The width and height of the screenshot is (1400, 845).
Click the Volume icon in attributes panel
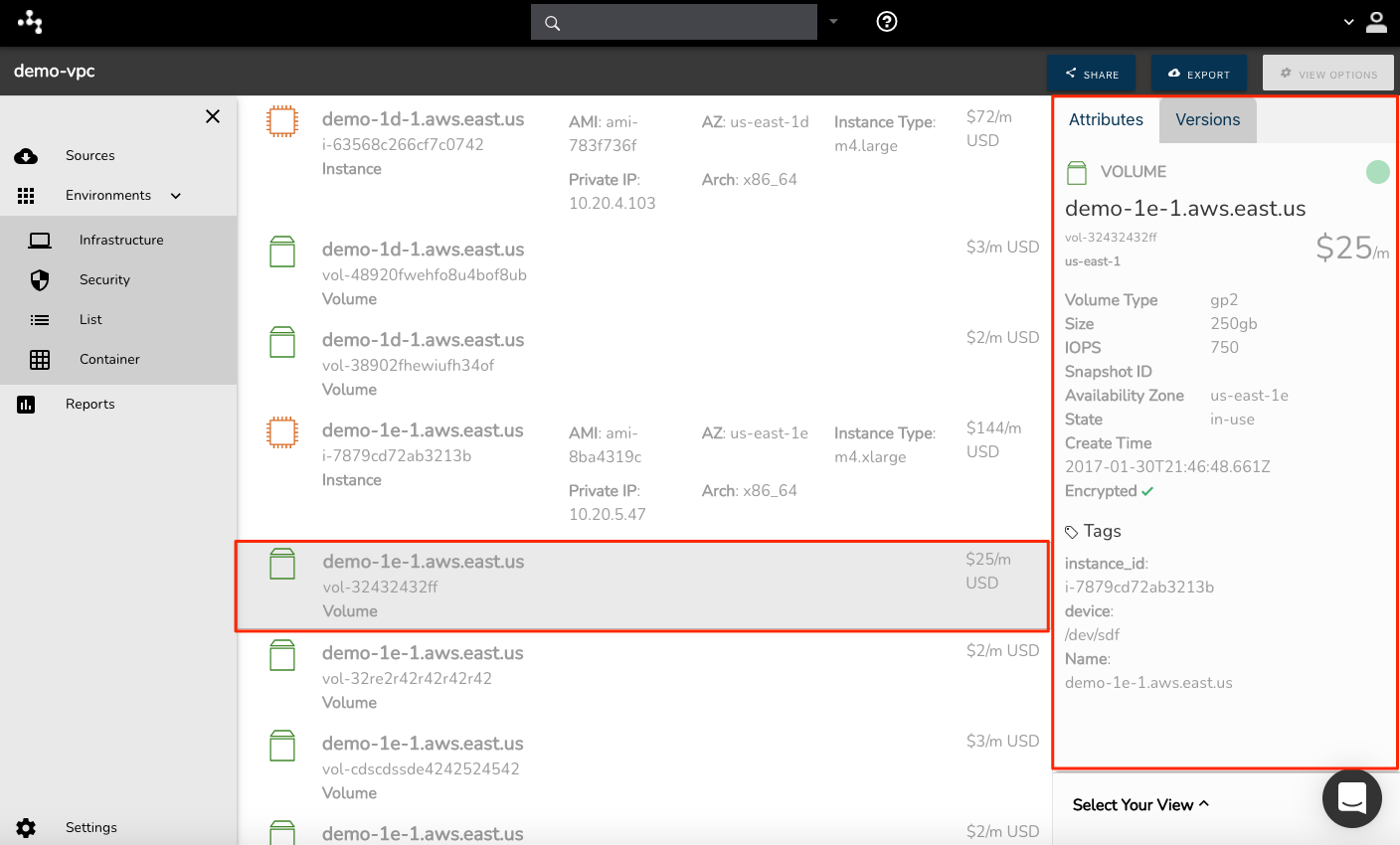coord(1077,173)
